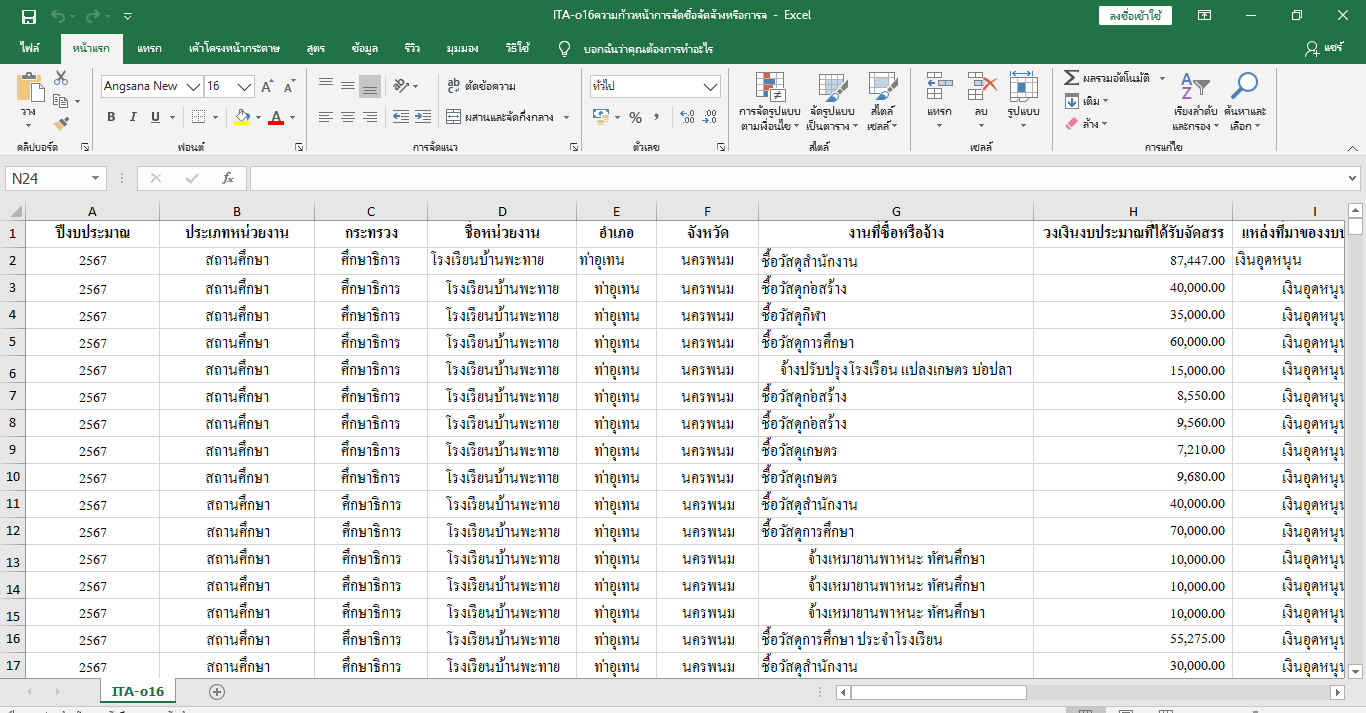The image size is (1366, 713).
Task: Add a new sheet with plus button
Action: click(x=217, y=691)
